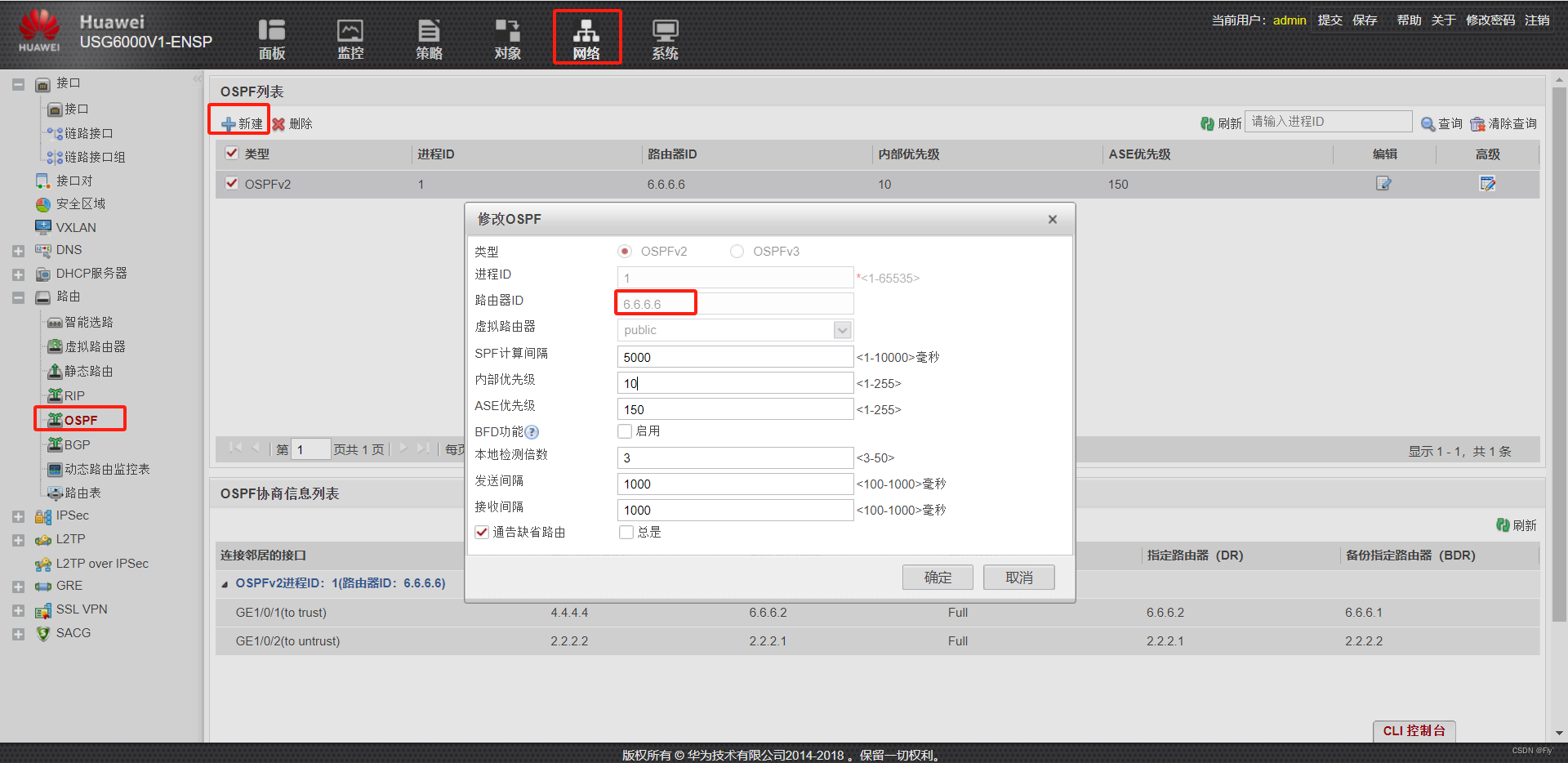Image resolution: width=1568 pixels, height=763 pixels.
Task: Expand the SACG tree node
Action: click(18, 634)
